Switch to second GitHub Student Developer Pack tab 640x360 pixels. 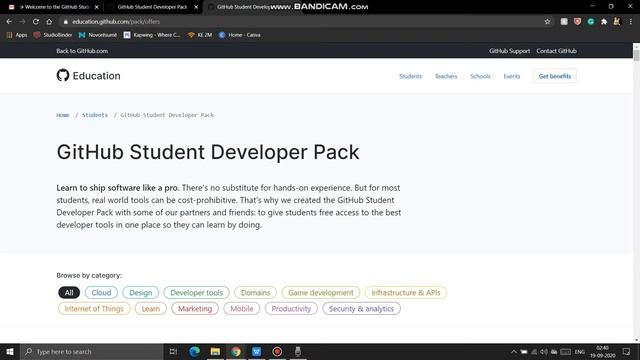152,7
